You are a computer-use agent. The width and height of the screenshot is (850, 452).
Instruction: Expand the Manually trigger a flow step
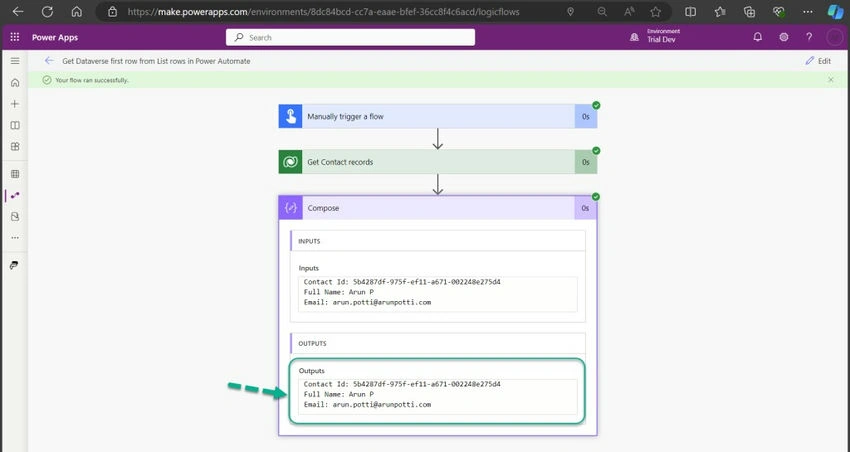(x=437, y=117)
